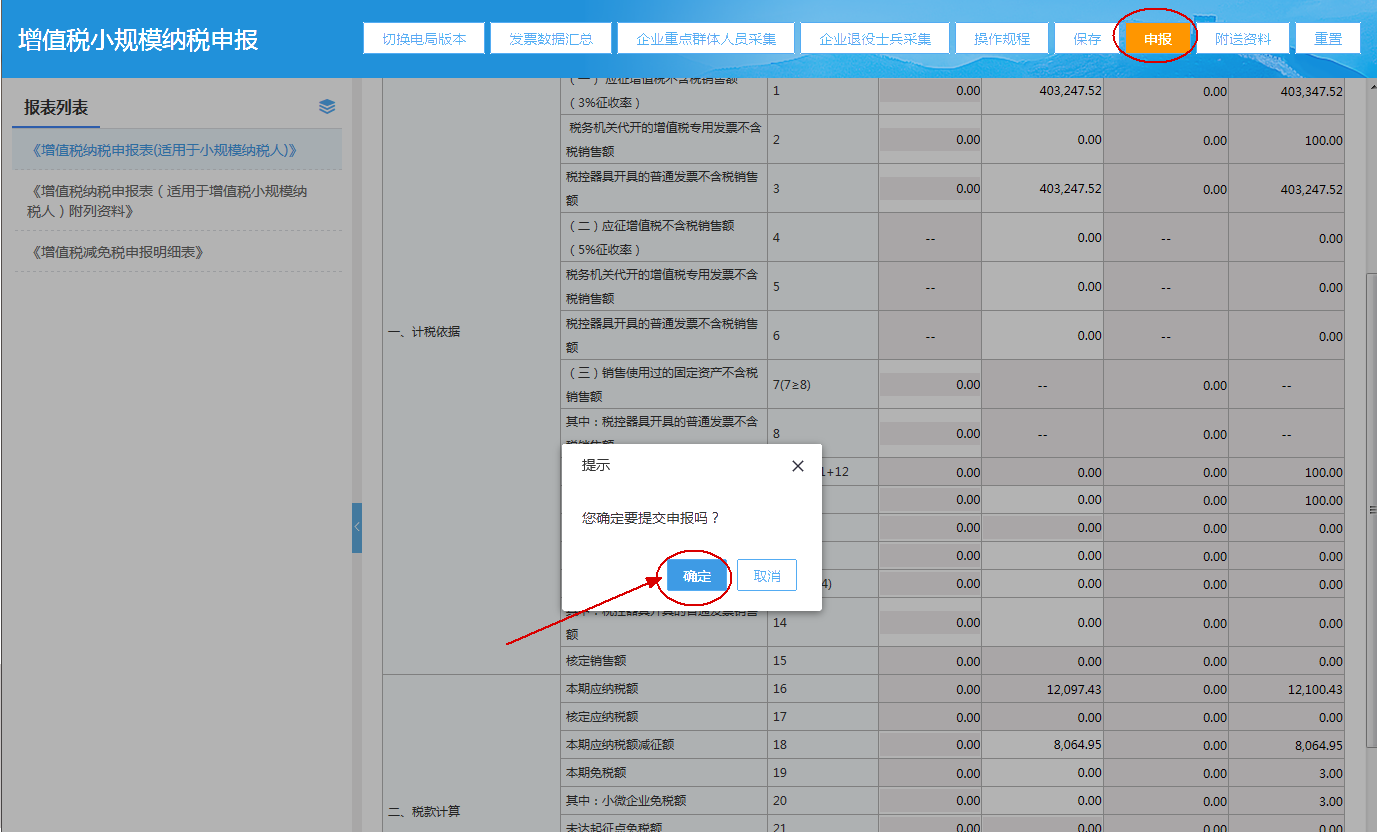Image resolution: width=1377 pixels, height=832 pixels.
Task: Open 切换电局版本 in toolbar
Action: (x=424, y=39)
